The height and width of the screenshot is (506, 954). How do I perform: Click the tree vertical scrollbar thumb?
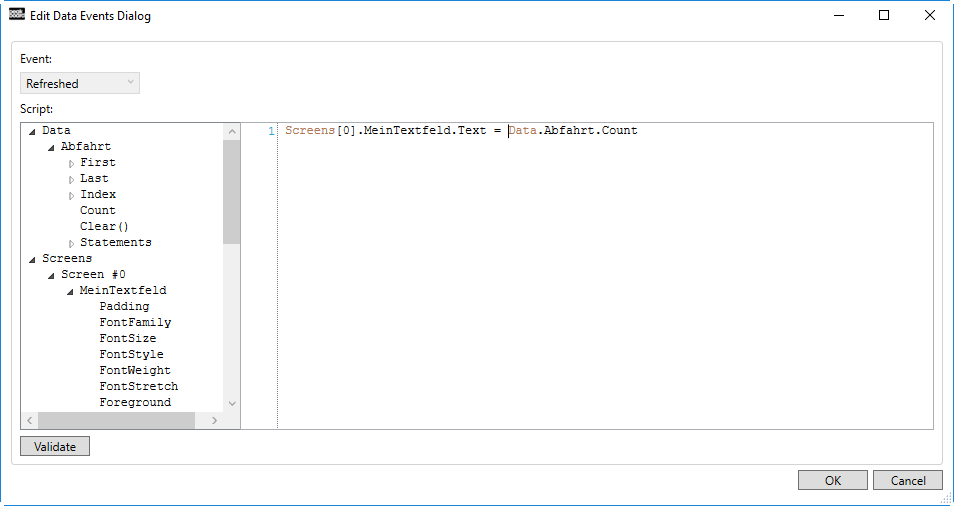point(232,192)
